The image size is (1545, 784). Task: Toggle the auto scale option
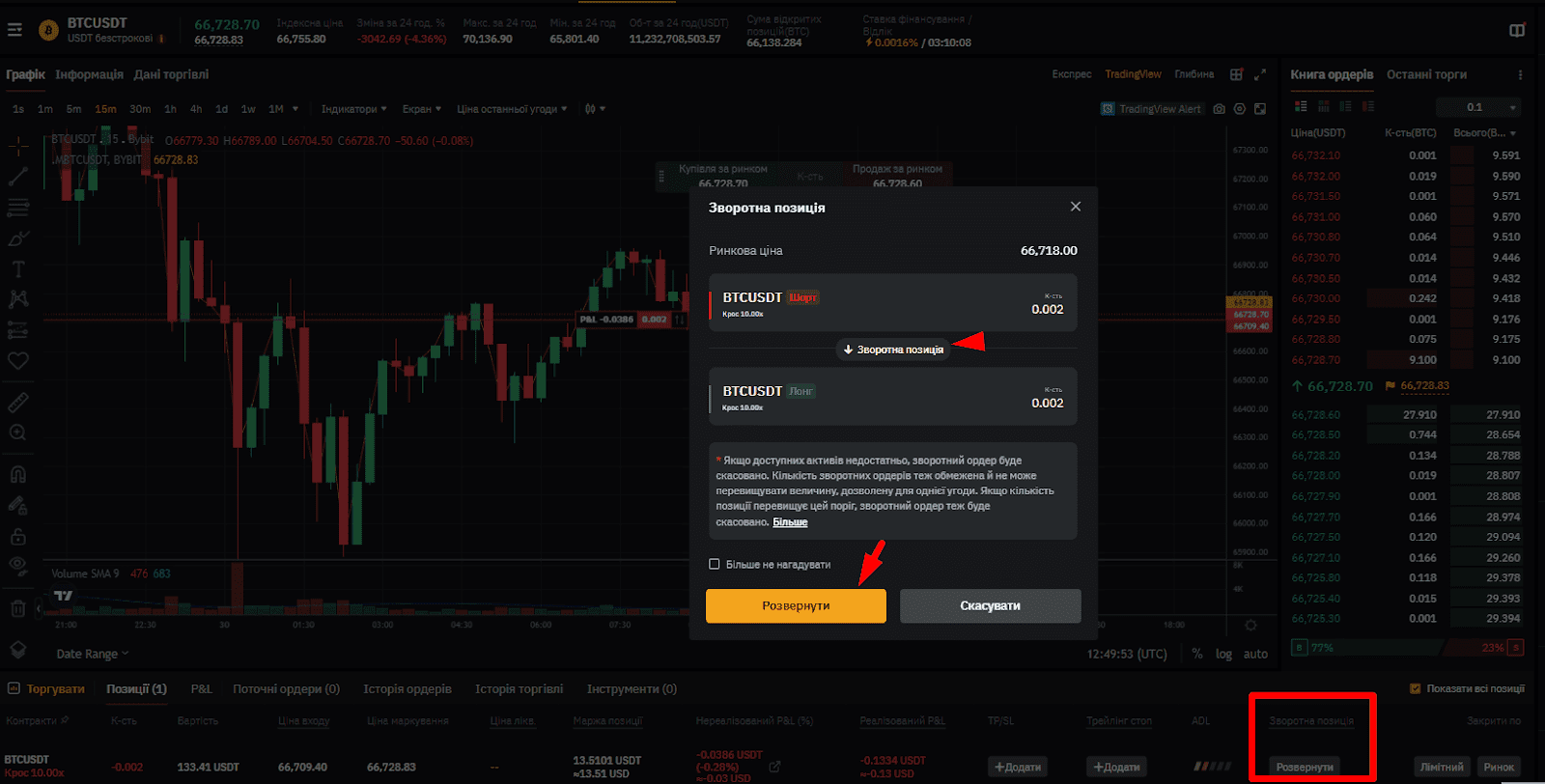pos(1255,654)
